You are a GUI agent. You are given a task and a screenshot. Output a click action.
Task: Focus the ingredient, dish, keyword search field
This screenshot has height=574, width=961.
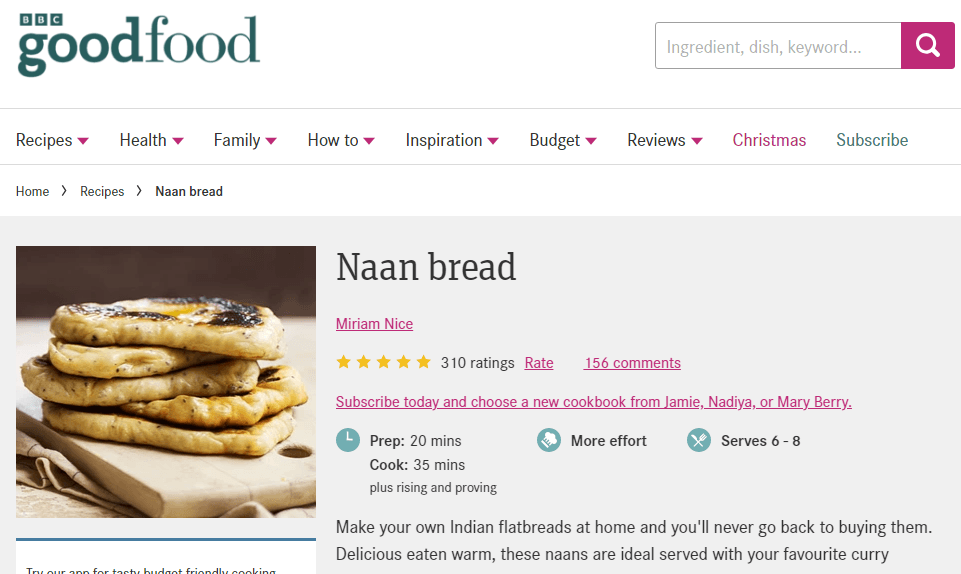(x=777, y=47)
